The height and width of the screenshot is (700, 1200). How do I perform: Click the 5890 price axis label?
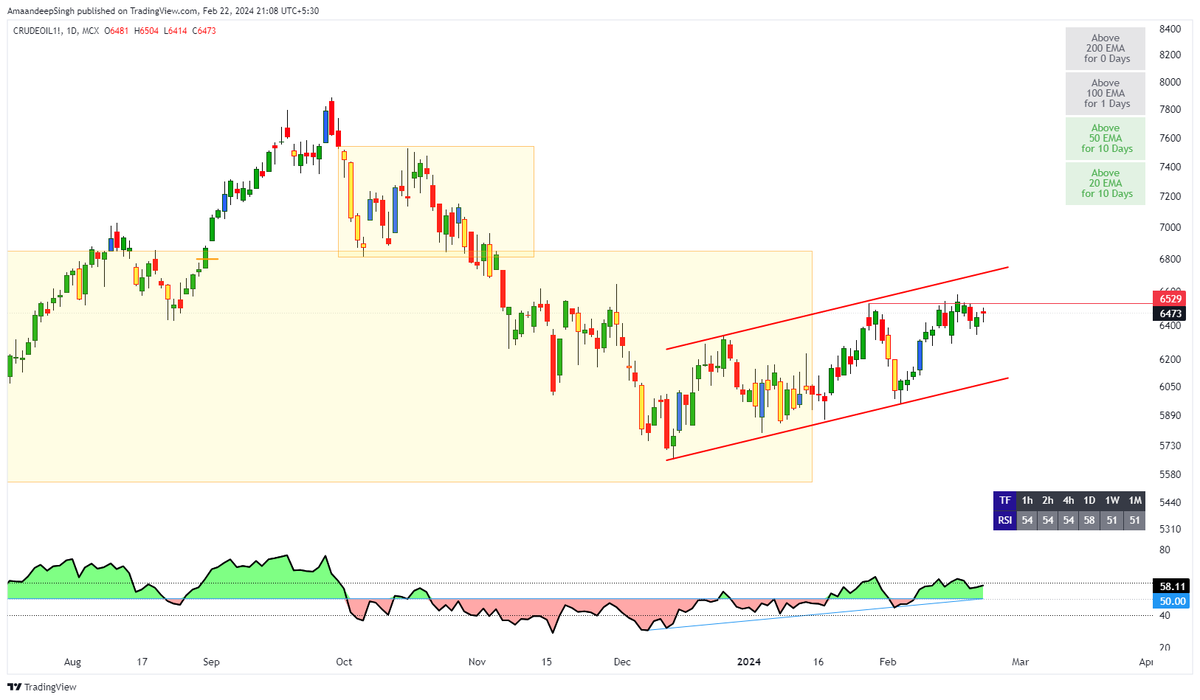(x=1171, y=415)
